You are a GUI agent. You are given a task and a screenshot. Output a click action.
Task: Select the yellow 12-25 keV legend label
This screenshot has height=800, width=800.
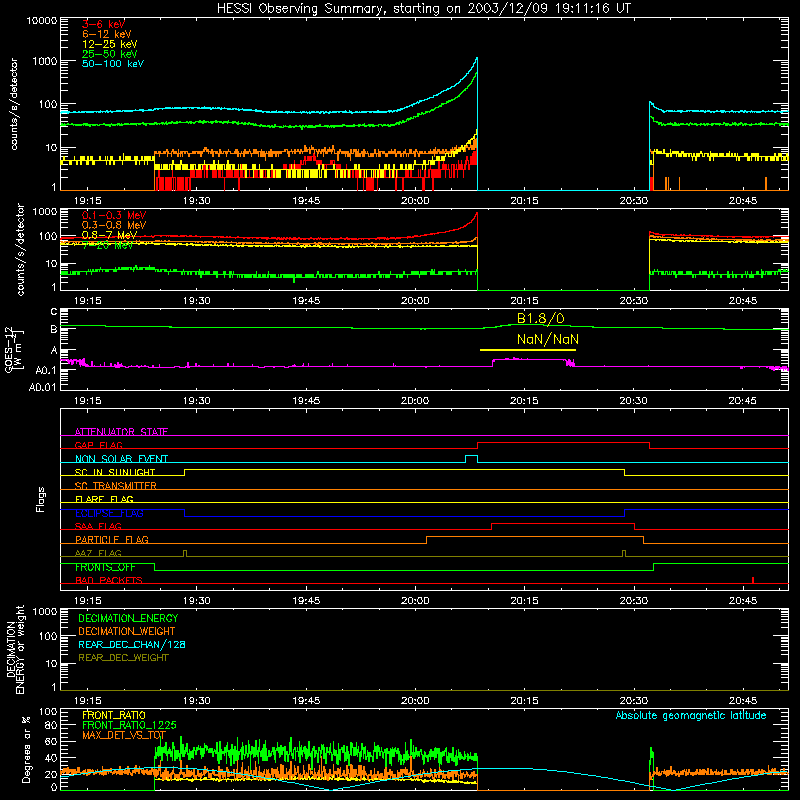coord(110,44)
